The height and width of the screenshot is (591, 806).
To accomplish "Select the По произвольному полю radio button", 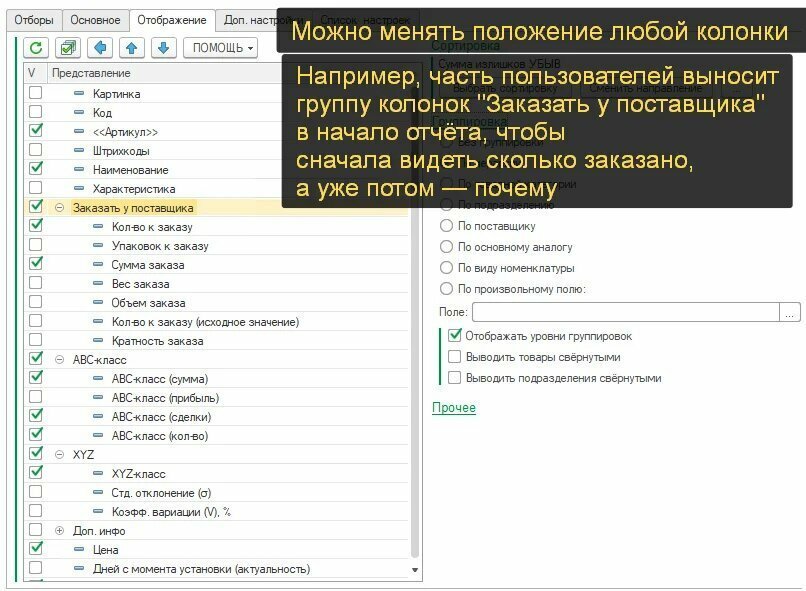I will (446, 289).
